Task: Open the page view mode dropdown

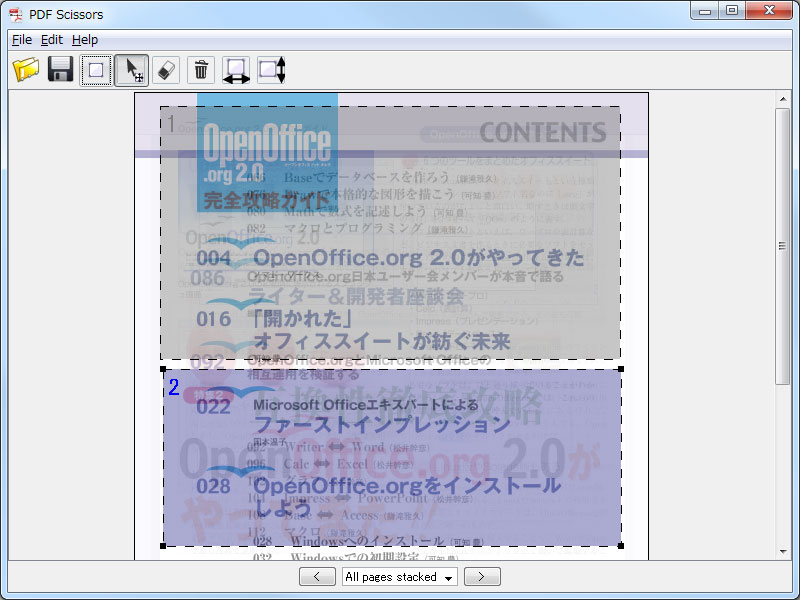Action: [x=398, y=577]
